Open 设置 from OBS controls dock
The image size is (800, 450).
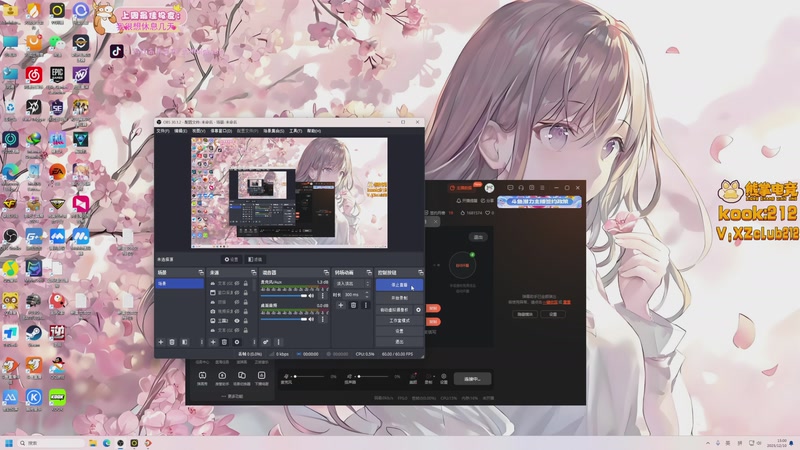[x=399, y=331]
